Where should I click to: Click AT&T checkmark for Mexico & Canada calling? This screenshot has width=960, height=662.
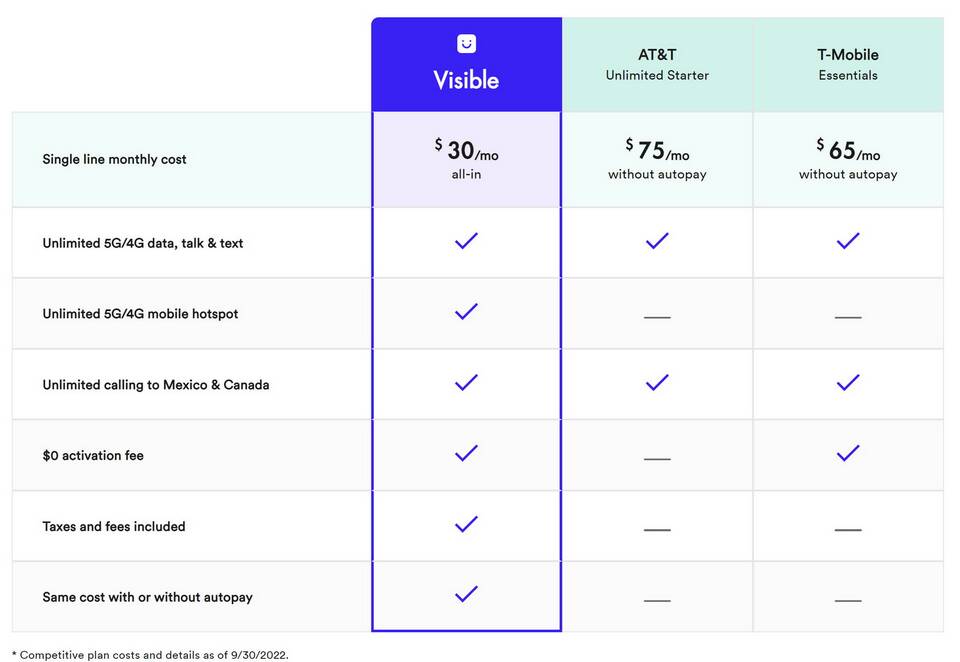click(x=658, y=382)
